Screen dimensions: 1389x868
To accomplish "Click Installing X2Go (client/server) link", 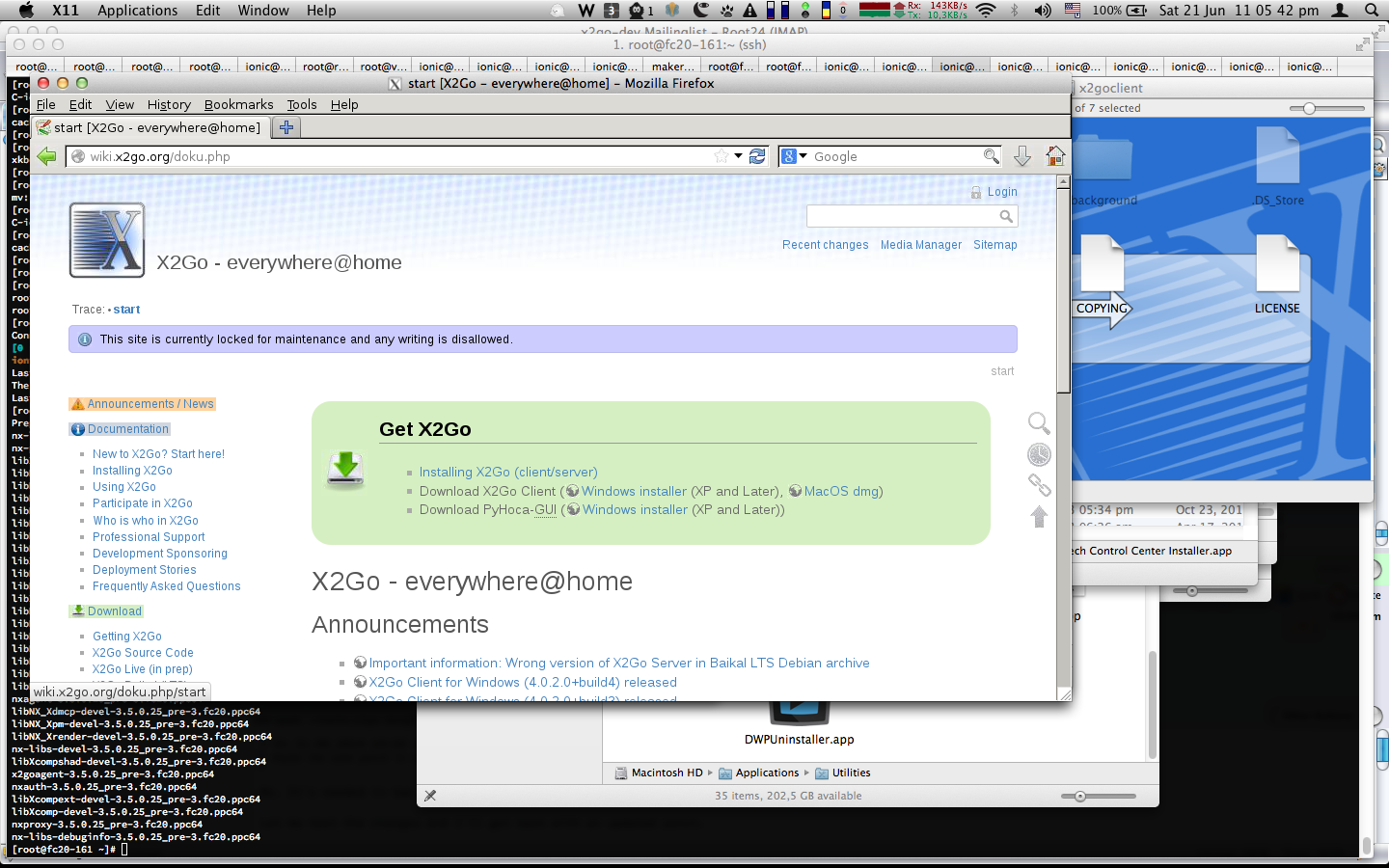I will point(508,473).
